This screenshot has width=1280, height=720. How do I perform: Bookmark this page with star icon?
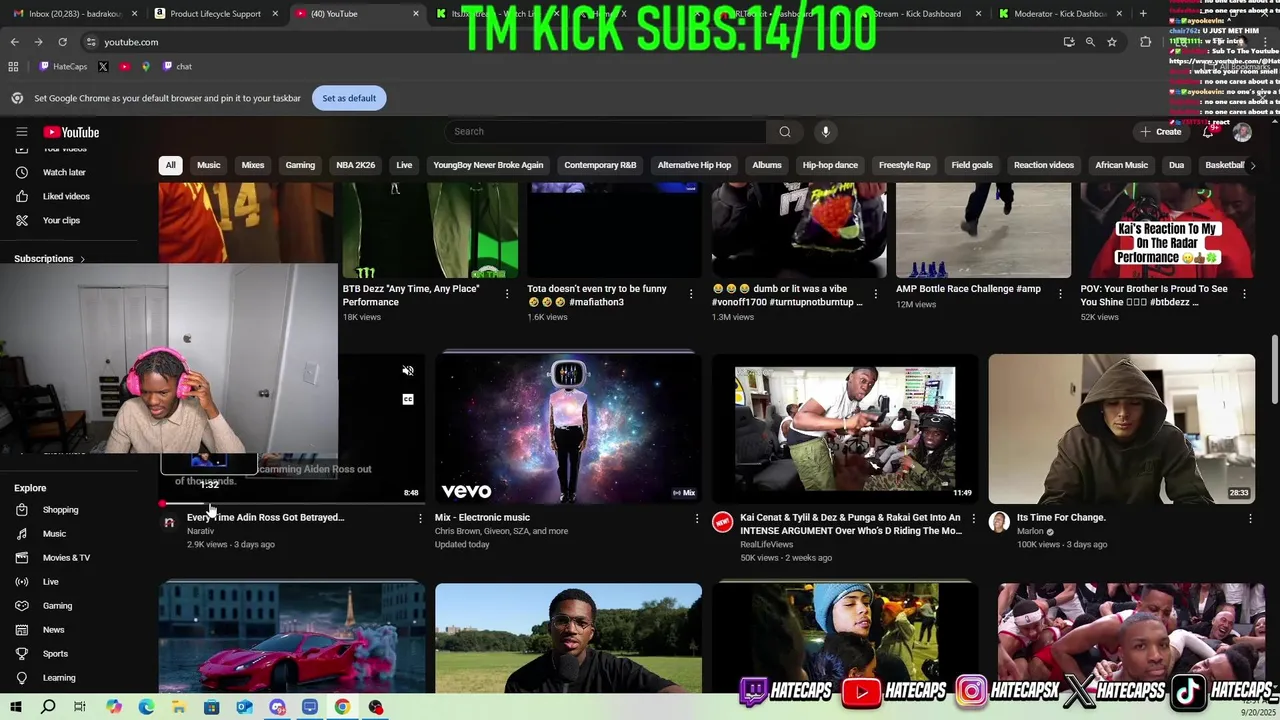pos(1111,42)
